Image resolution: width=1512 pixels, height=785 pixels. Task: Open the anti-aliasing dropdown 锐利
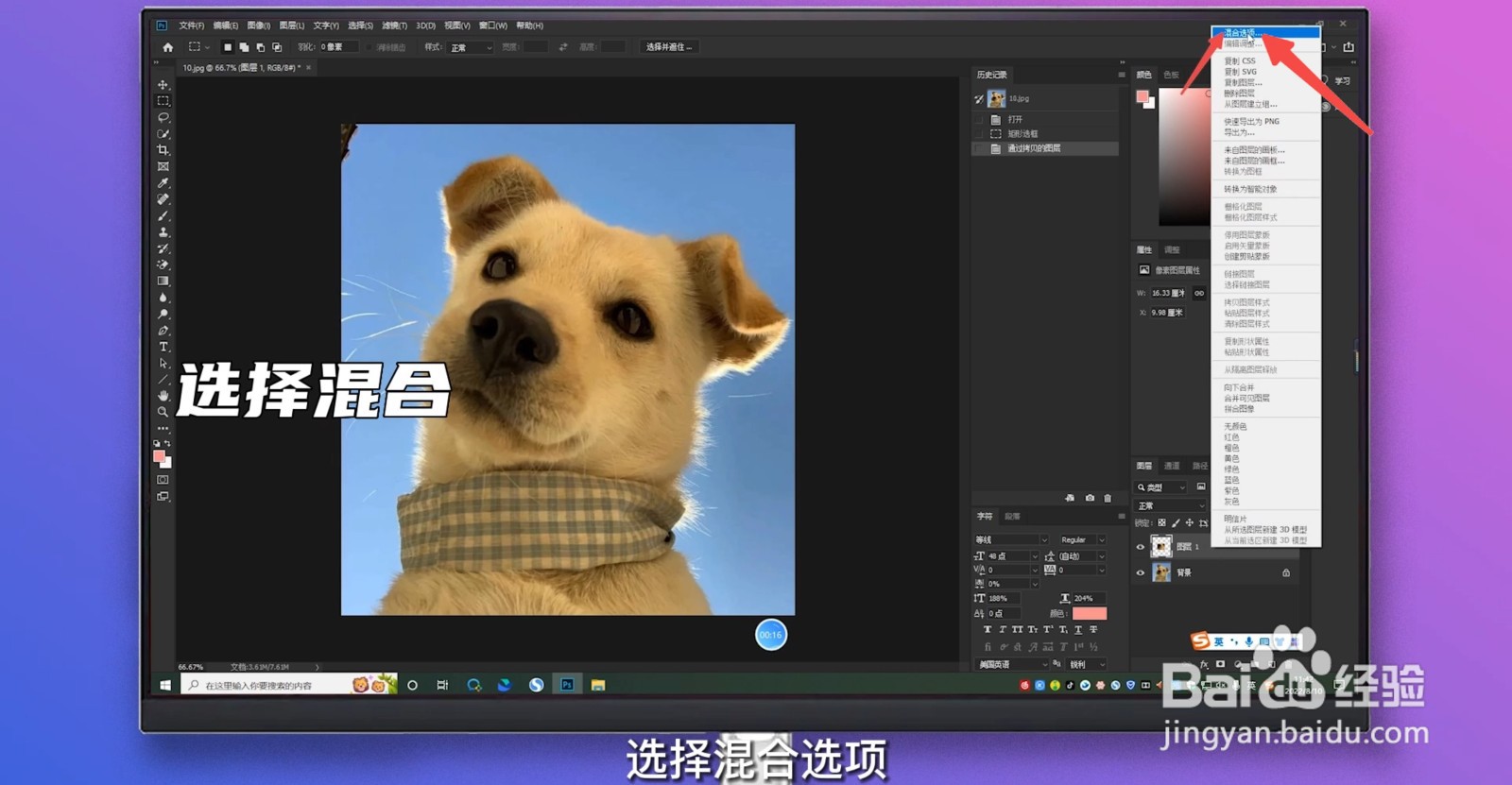[x=1087, y=665]
